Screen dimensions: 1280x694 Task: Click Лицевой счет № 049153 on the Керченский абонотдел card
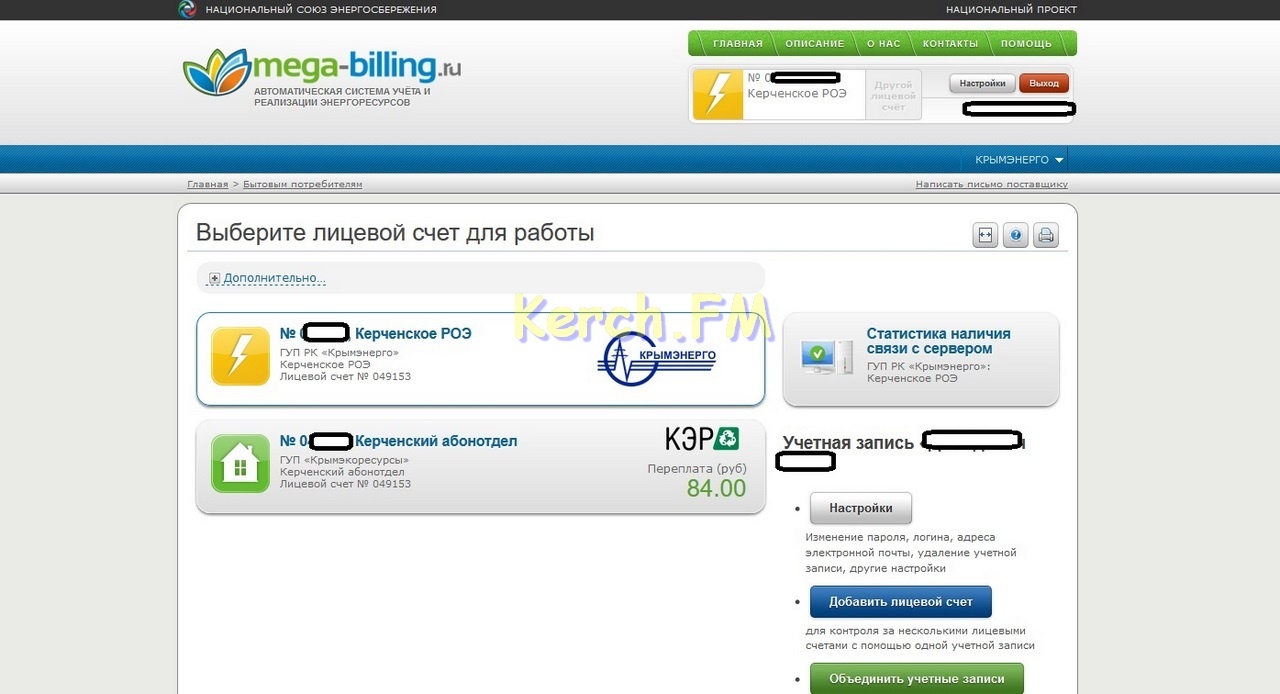(x=345, y=484)
